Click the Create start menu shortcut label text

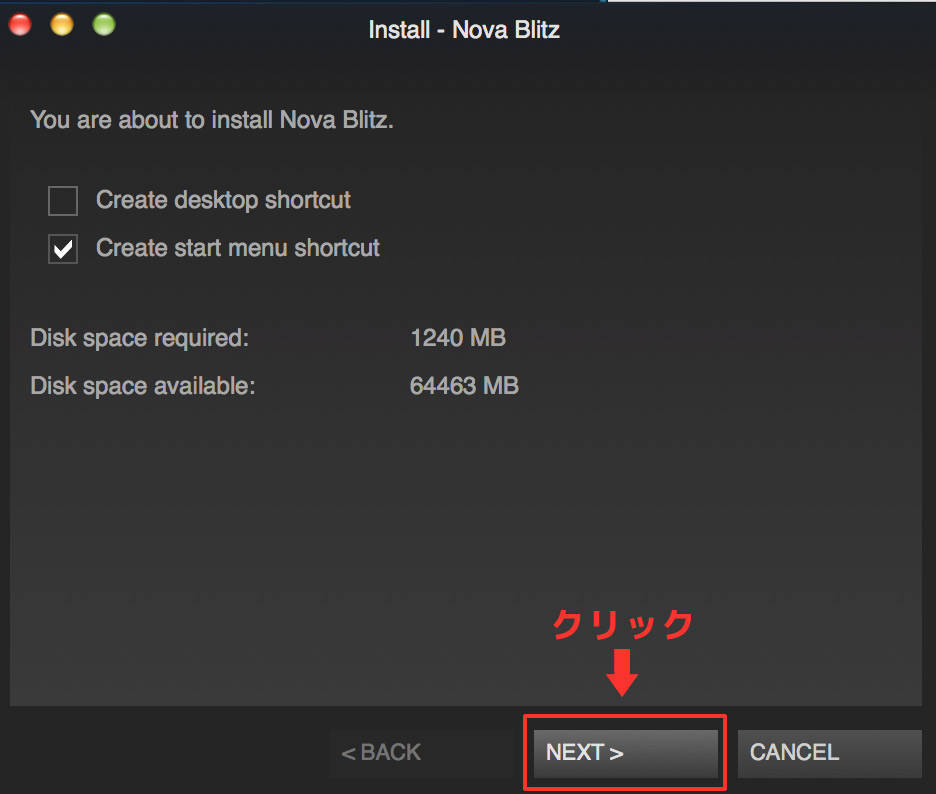pyautogui.click(x=238, y=248)
